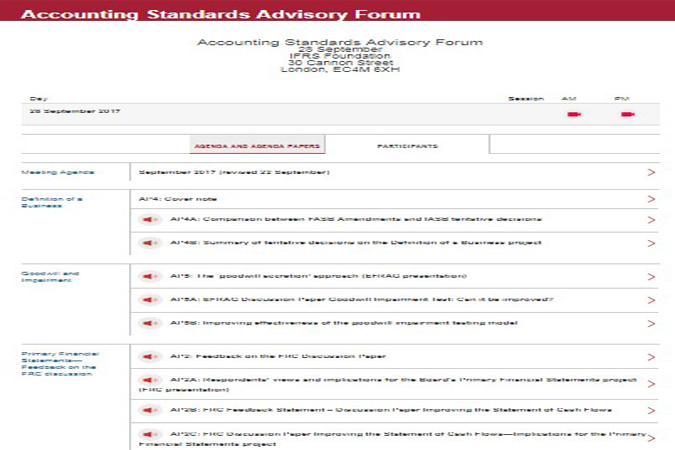Viewport: 675px width, 450px height.
Task: Play audio for AP4A FASB comparison paper
Action: point(150,220)
